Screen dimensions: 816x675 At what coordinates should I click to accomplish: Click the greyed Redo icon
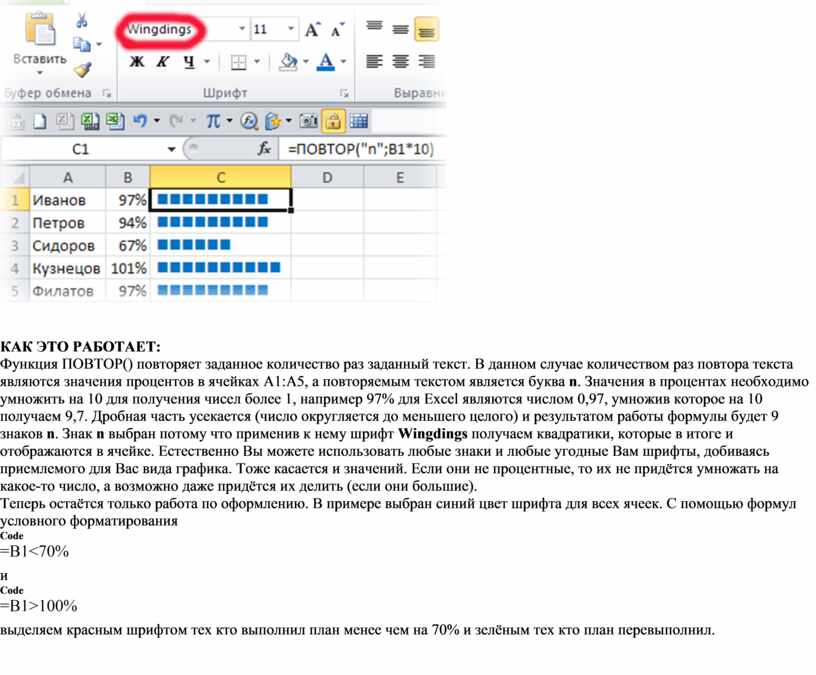pyautogui.click(x=176, y=121)
